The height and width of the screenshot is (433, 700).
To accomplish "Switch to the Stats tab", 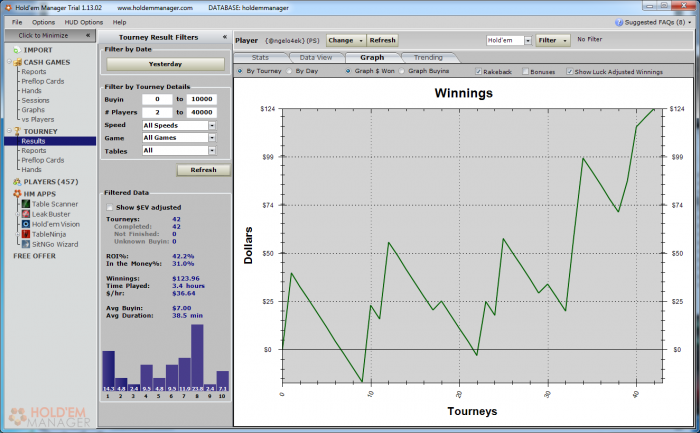I will (x=260, y=58).
